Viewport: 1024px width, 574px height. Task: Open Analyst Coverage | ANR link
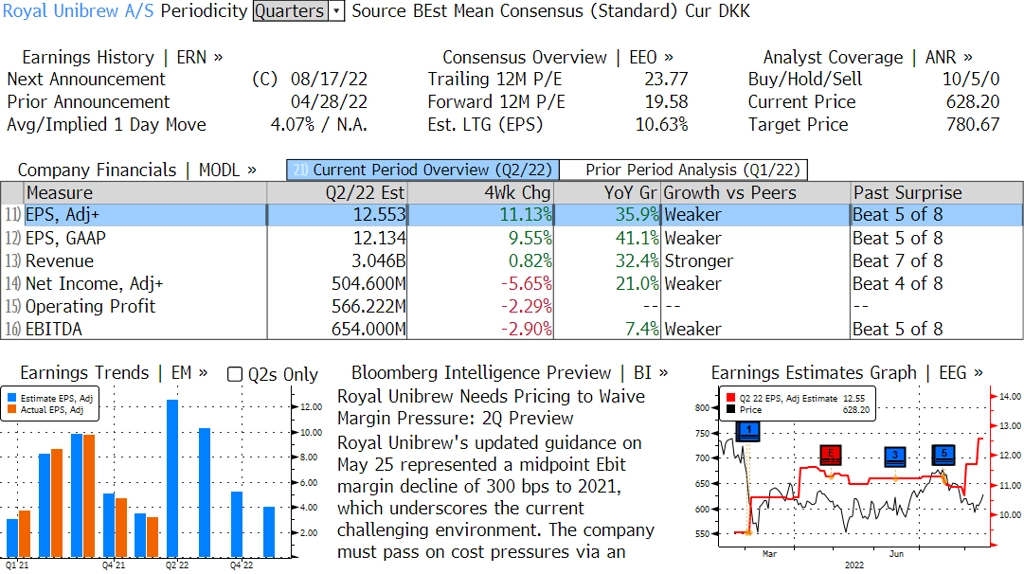click(867, 57)
